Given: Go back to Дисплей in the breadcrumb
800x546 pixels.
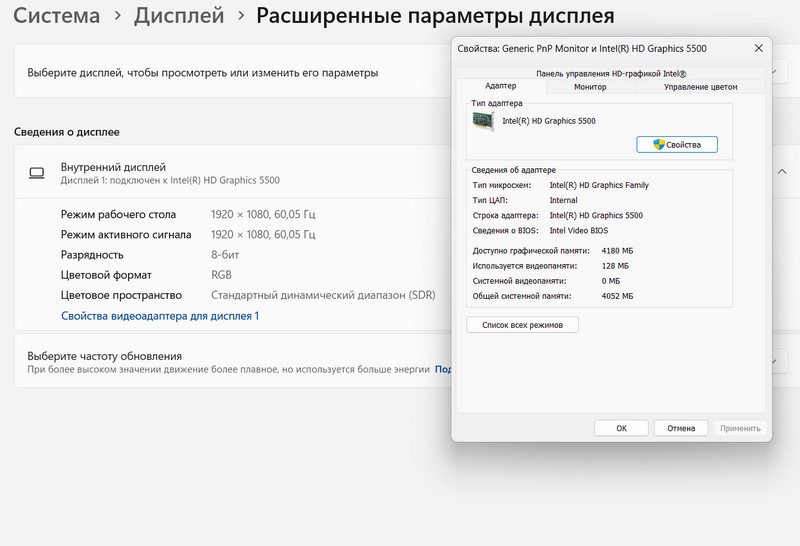Looking at the screenshot, I should click(178, 16).
